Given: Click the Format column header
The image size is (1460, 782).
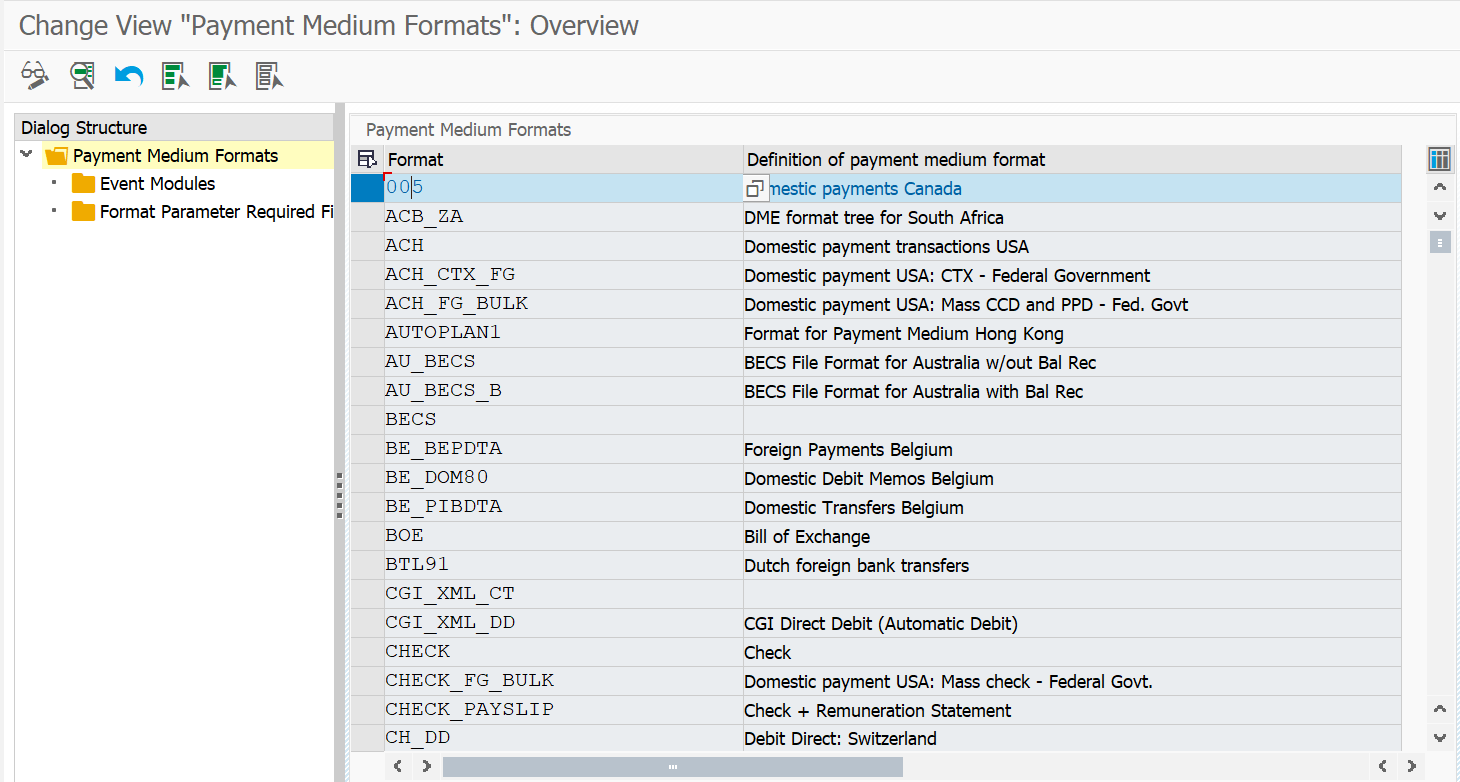Looking at the screenshot, I should [x=563, y=159].
